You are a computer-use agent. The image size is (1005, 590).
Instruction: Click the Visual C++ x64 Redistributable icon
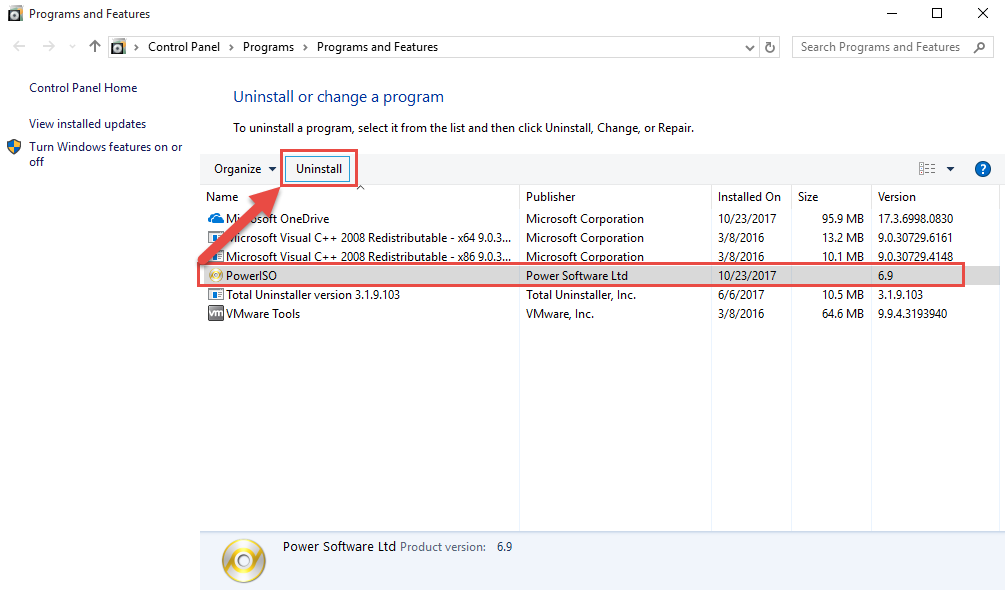coord(216,237)
